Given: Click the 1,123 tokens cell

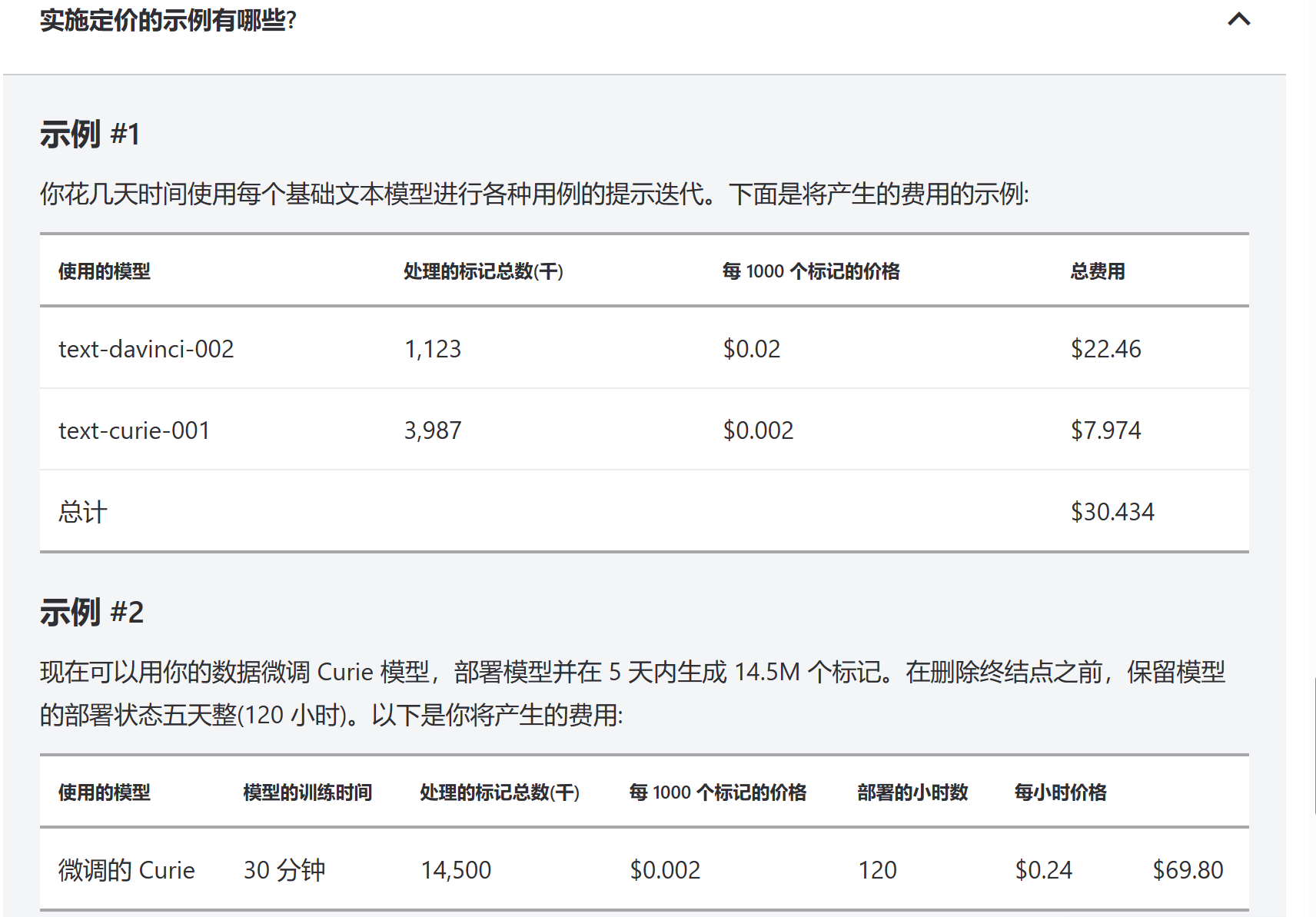Looking at the screenshot, I should coord(433,349).
